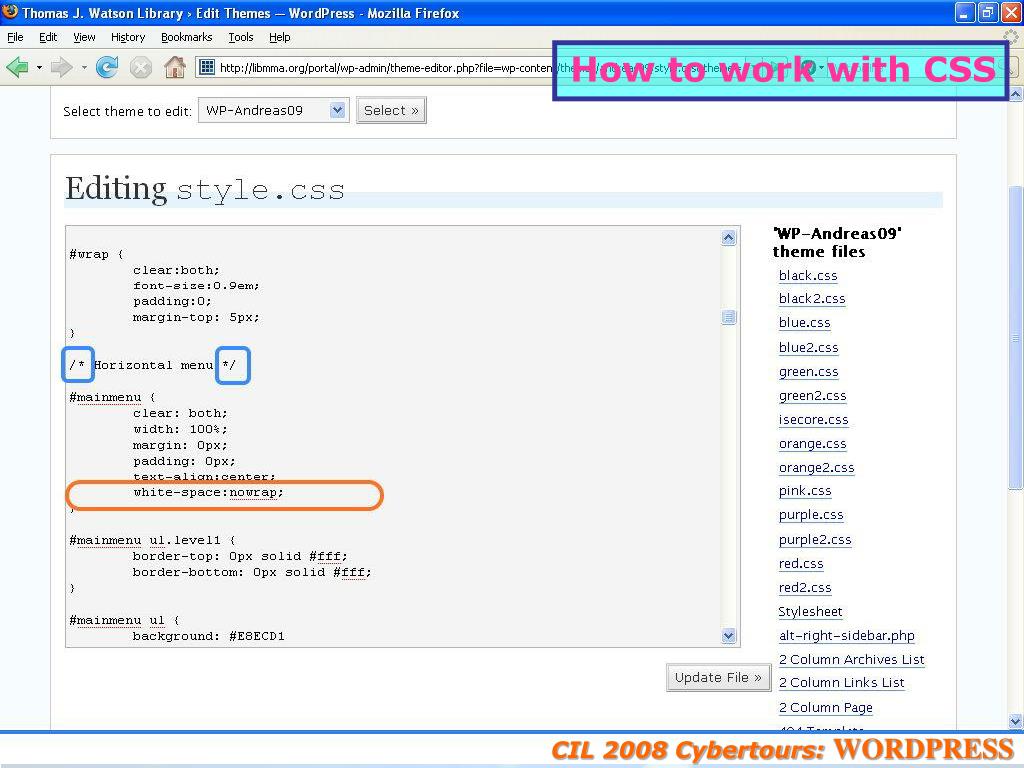Click the code editor scroll up arrow
1024x768 pixels.
point(729,238)
